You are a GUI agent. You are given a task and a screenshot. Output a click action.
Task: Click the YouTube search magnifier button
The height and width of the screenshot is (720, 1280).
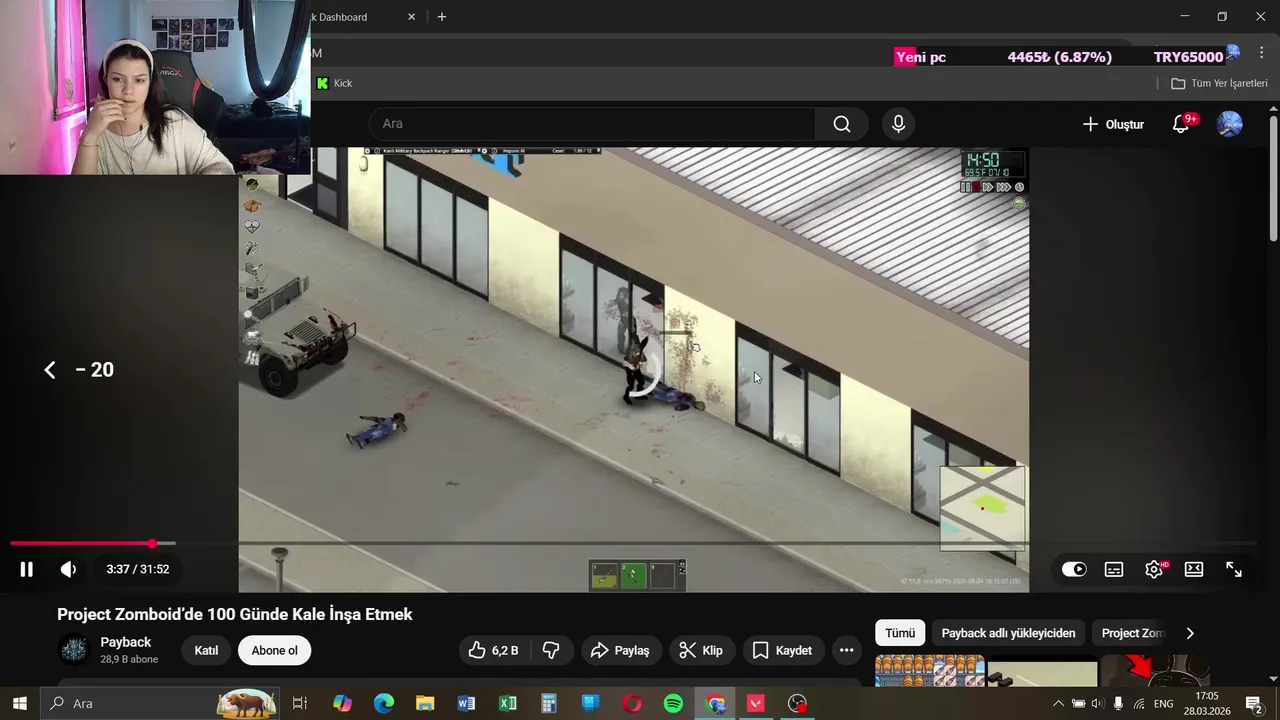click(842, 124)
